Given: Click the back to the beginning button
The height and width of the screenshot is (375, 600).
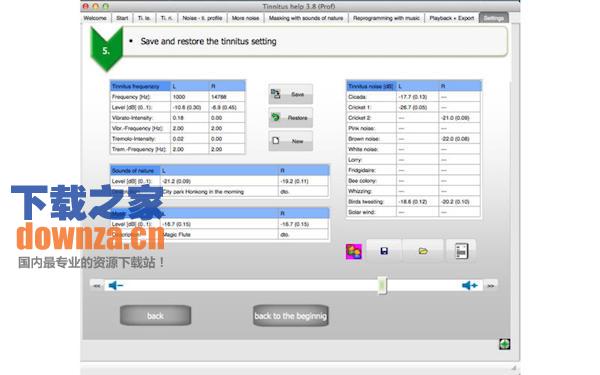Looking at the screenshot, I should pyautogui.click(x=290, y=316).
